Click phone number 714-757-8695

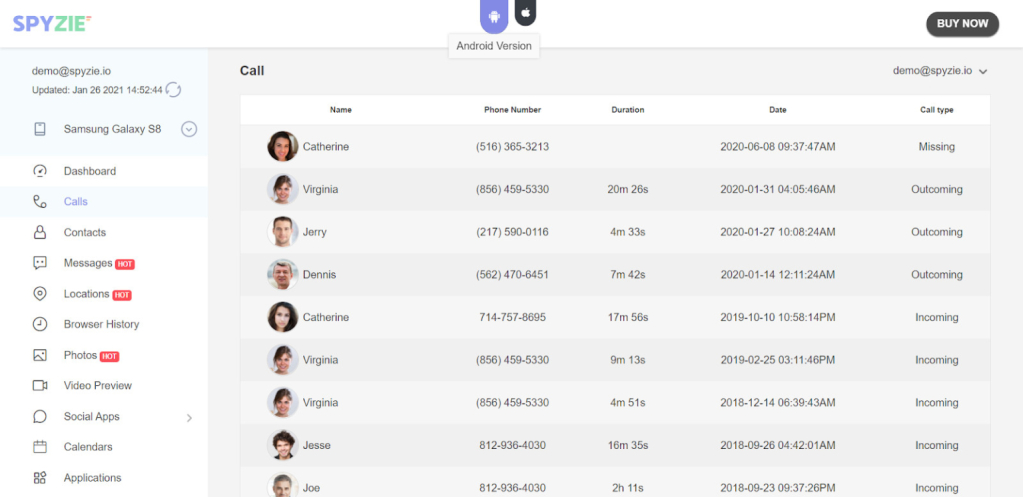click(x=512, y=317)
